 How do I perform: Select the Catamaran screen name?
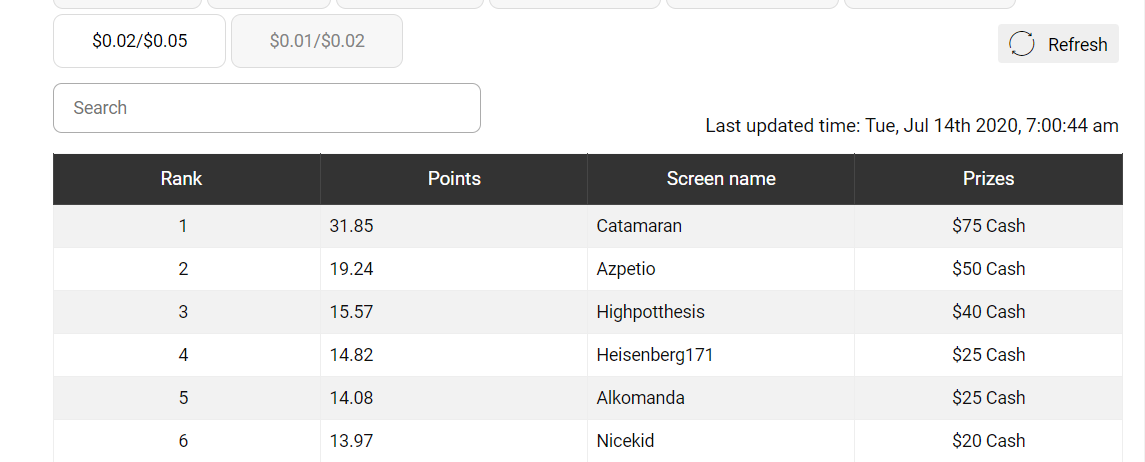pyautogui.click(x=639, y=226)
